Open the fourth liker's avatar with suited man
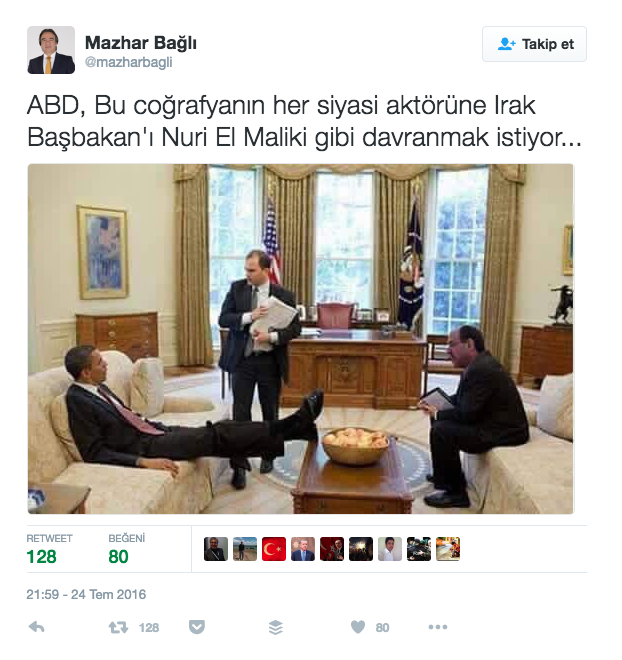Viewport: 622px width, 660px height. pyautogui.click(x=303, y=549)
